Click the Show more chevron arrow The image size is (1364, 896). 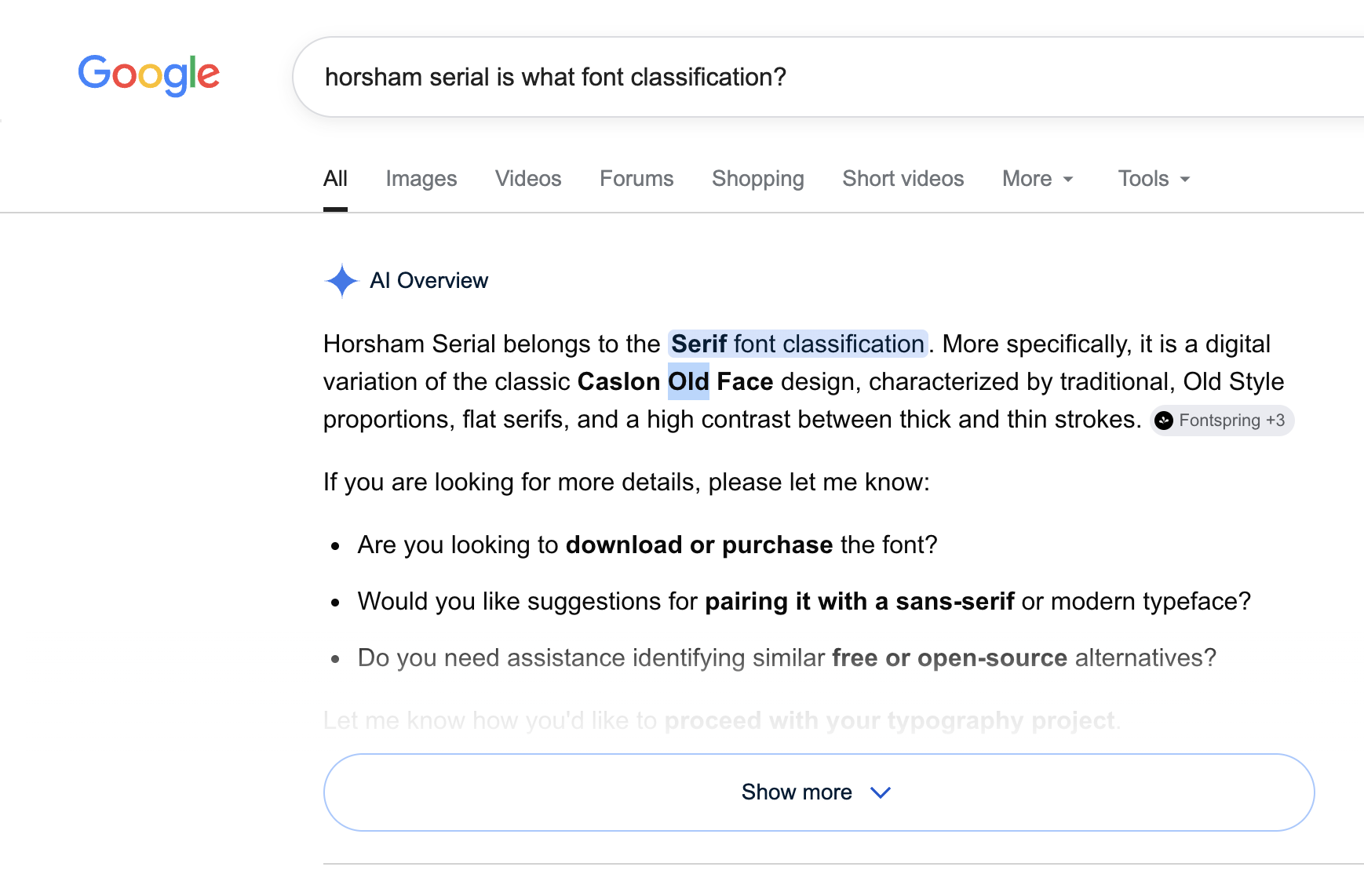(881, 792)
